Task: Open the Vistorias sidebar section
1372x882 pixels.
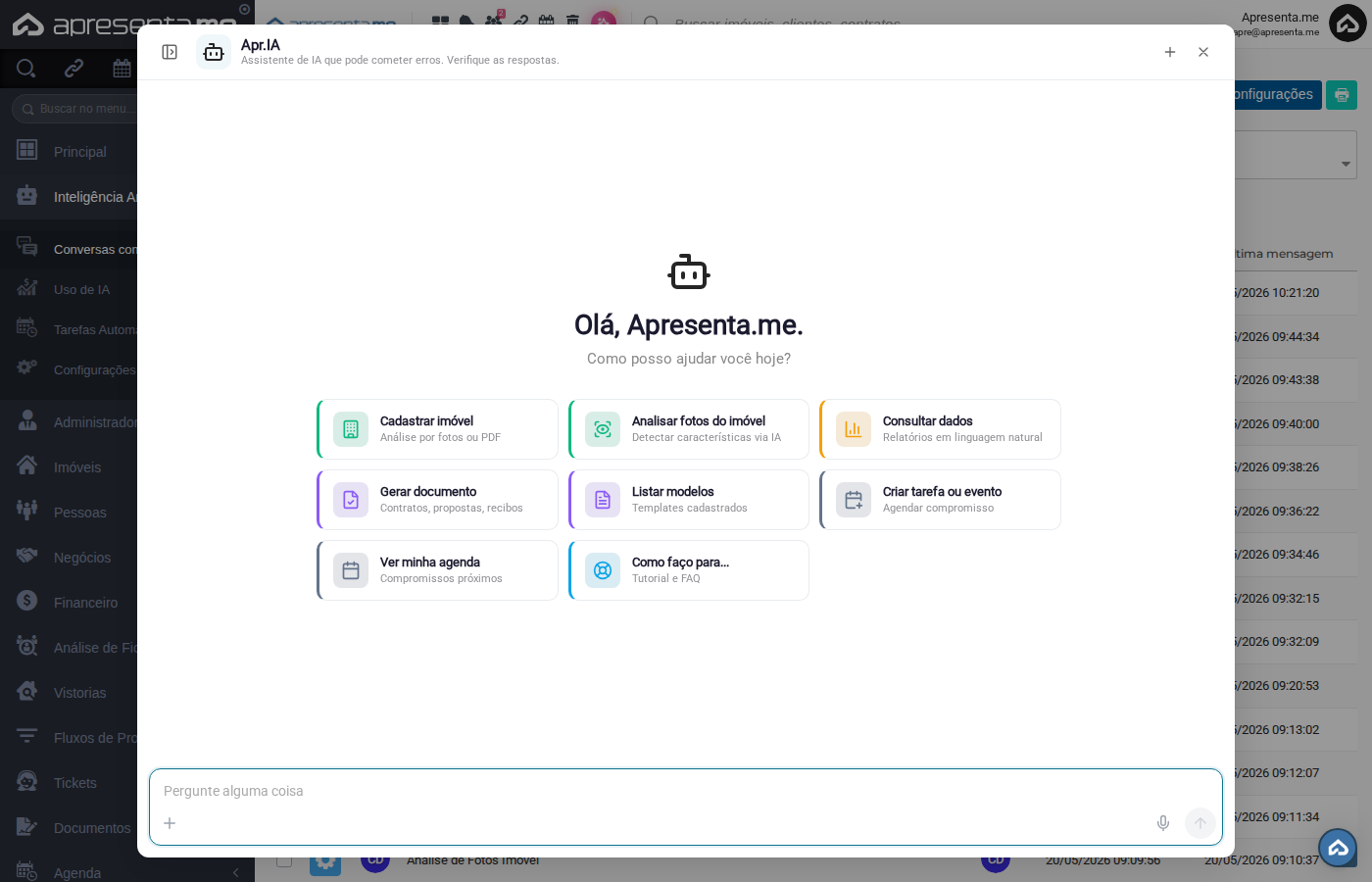Action: pos(69,693)
